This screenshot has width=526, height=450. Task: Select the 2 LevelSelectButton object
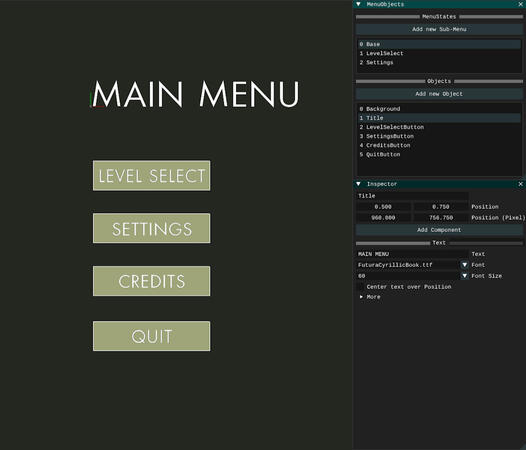pos(439,127)
